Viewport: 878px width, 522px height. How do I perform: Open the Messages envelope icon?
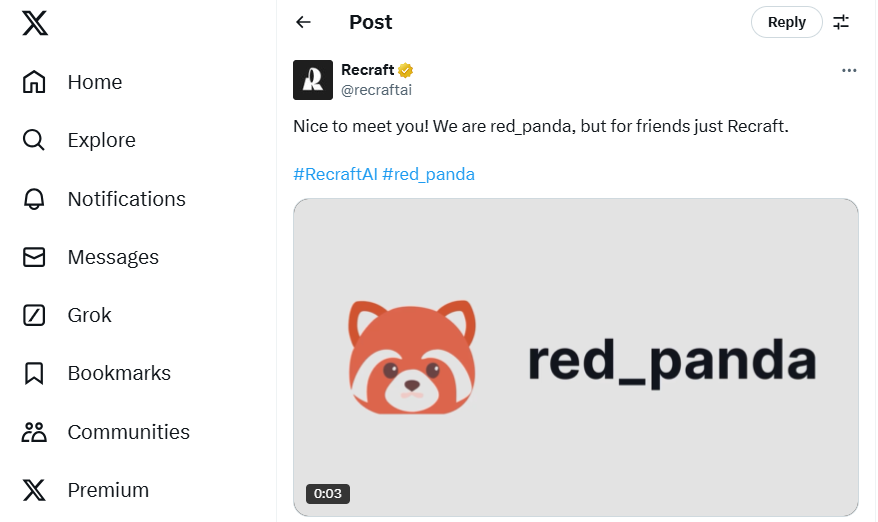pyautogui.click(x=34, y=257)
